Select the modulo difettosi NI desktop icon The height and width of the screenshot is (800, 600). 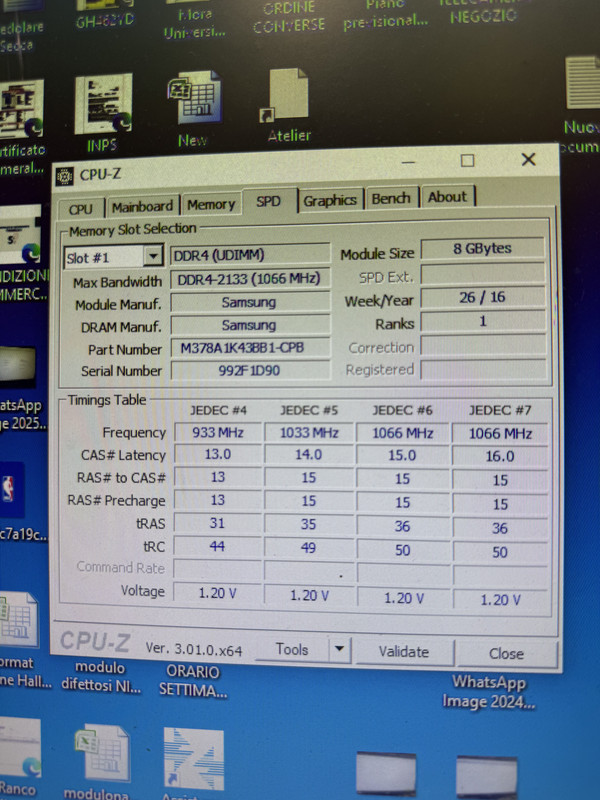coord(101,676)
